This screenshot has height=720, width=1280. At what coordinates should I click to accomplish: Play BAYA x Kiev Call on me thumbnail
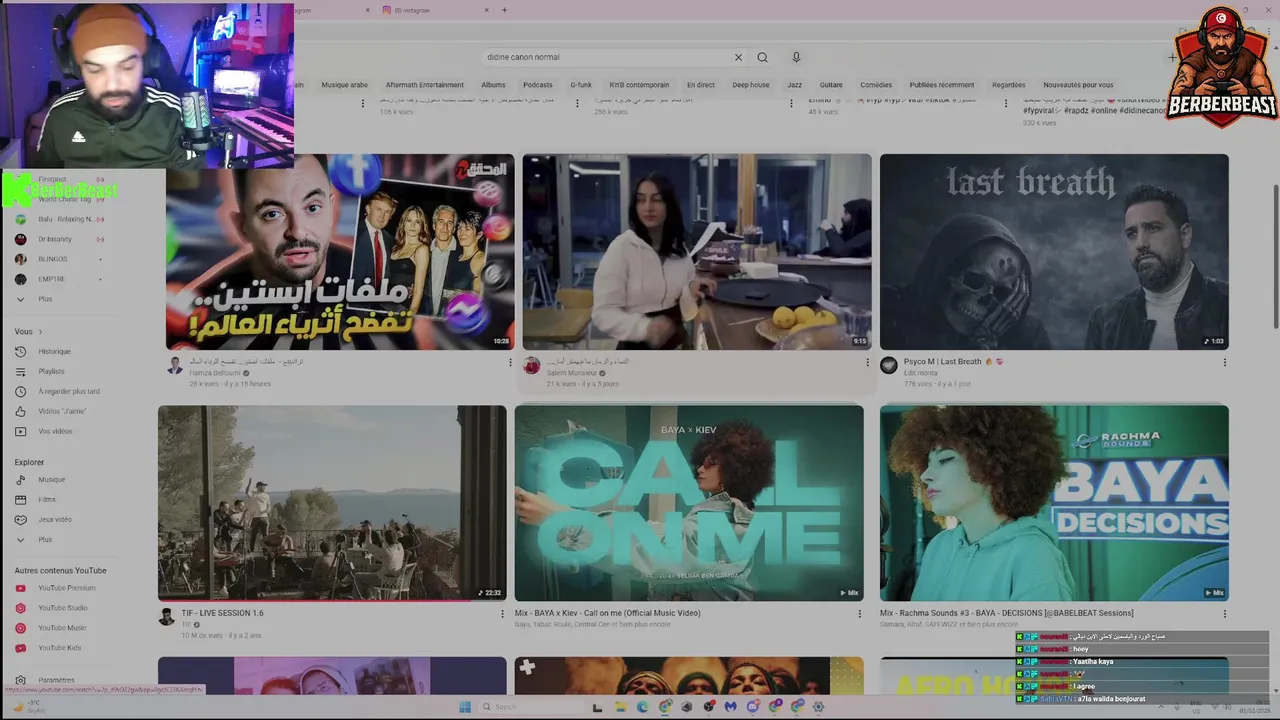pos(689,503)
